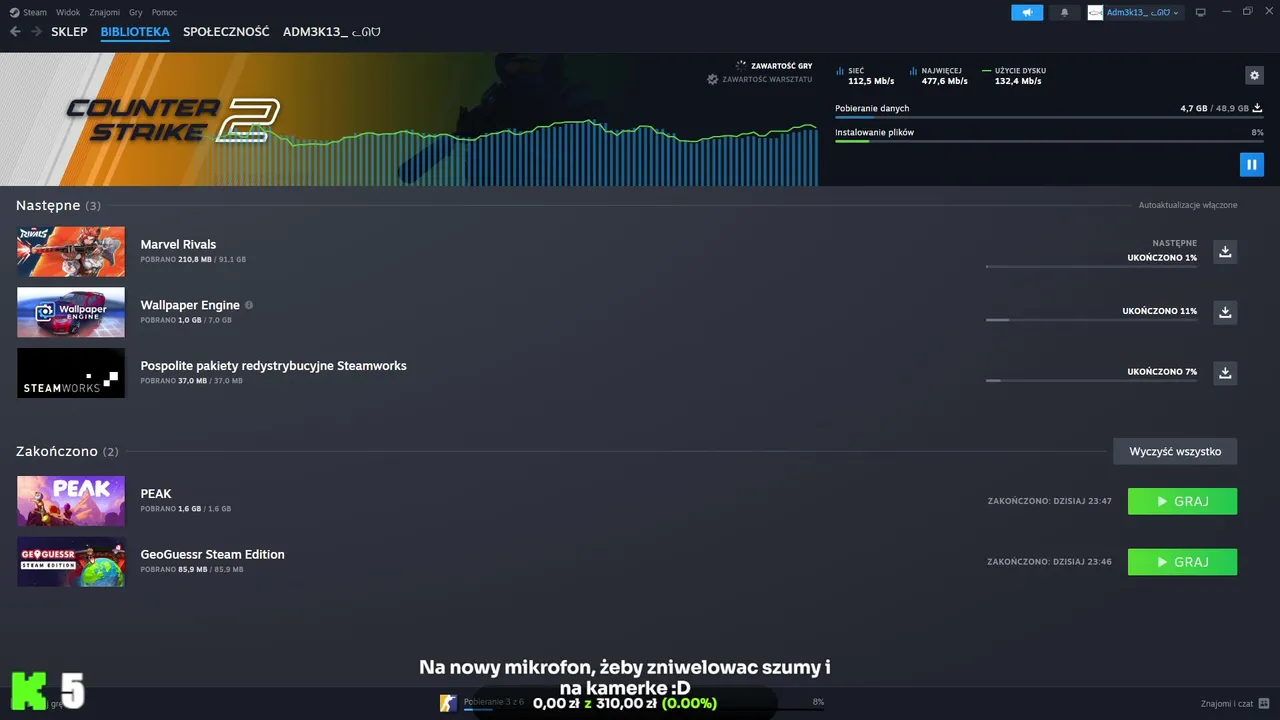Viewport: 1280px width, 720px height.
Task: Click the info icon next to Wallpaper Engine
Action: click(249, 305)
